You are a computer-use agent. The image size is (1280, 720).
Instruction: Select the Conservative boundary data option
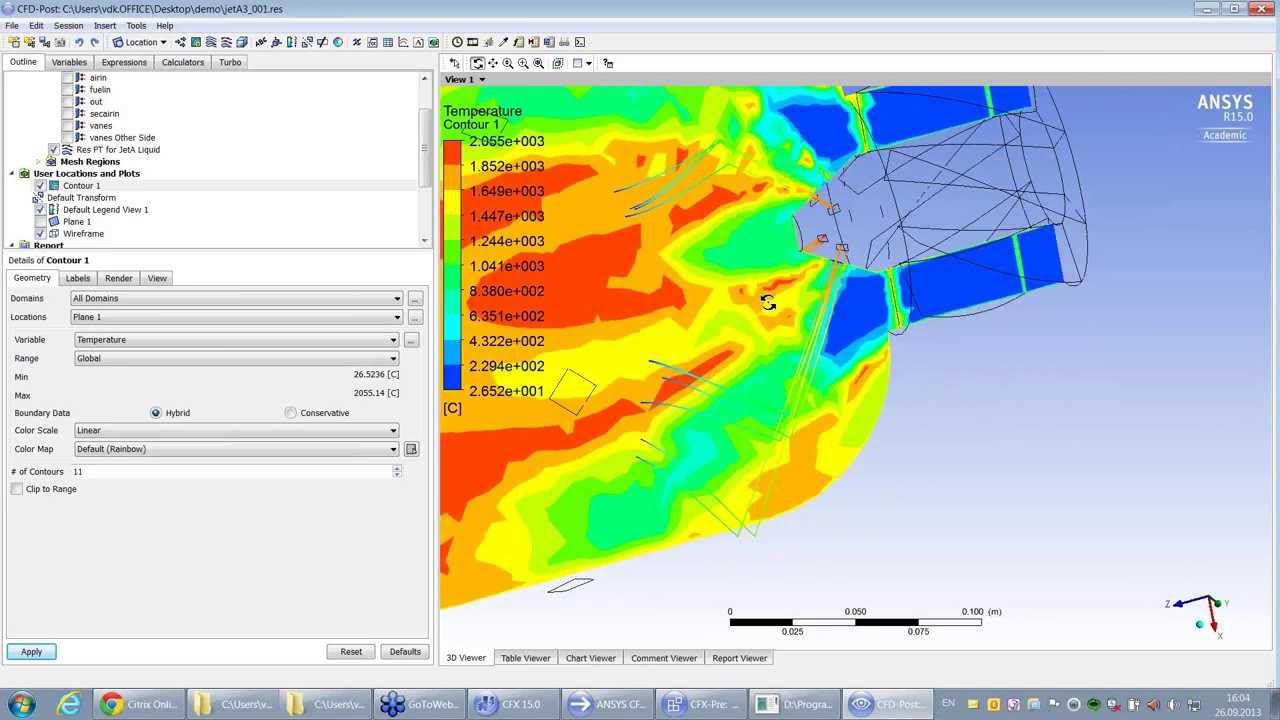[x=291, y=413]
